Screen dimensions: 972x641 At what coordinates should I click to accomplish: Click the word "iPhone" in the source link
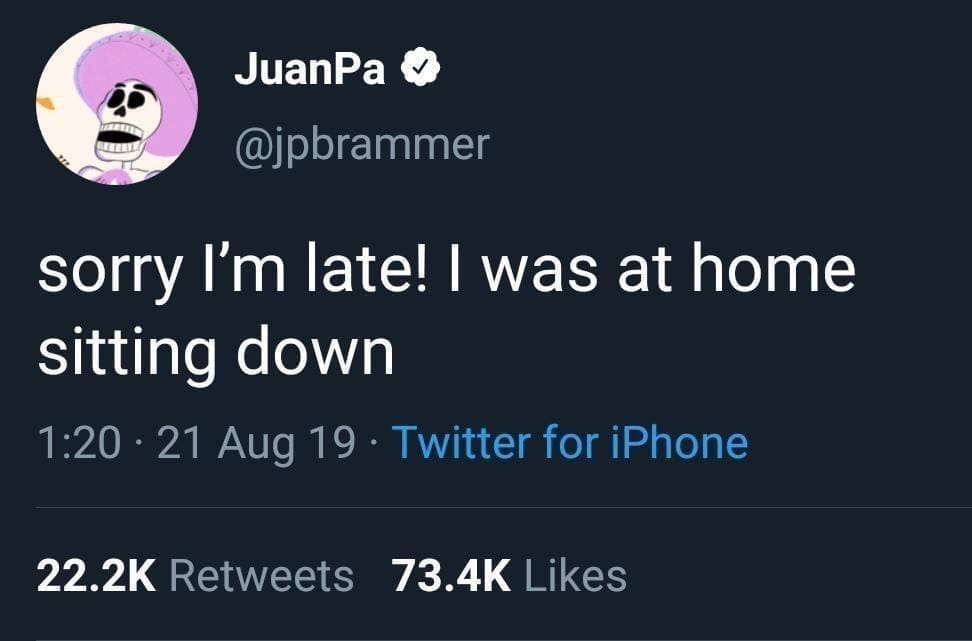[681, 442]
